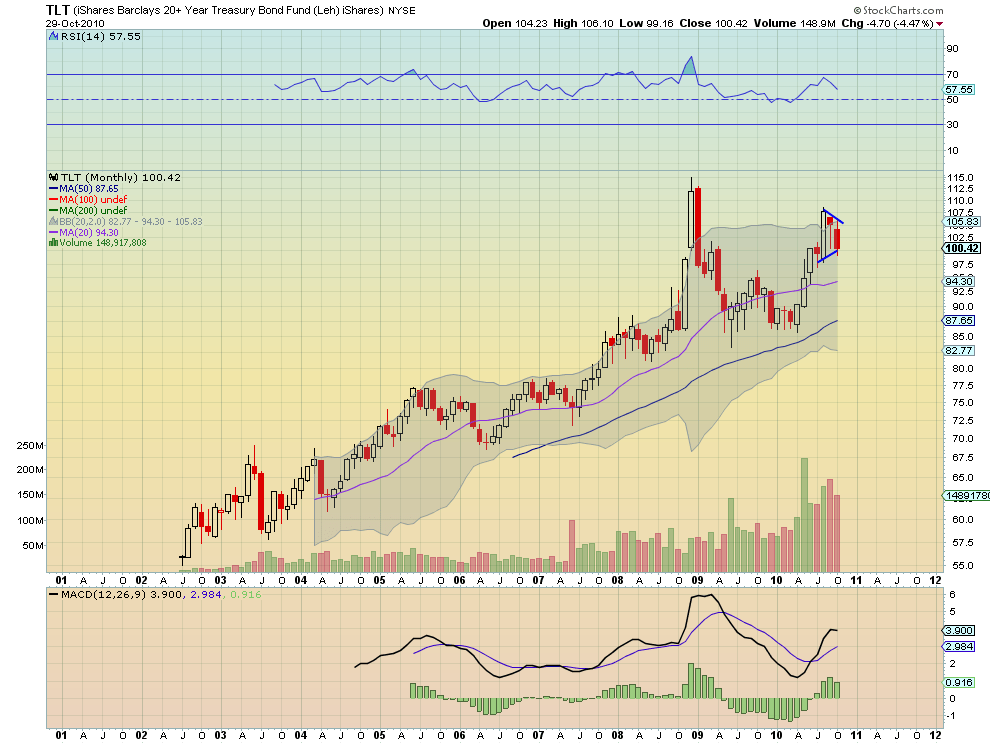
Task: Click the chart date 29-Oct-2010
Action: pyautogui.click(x=75, y=23)
